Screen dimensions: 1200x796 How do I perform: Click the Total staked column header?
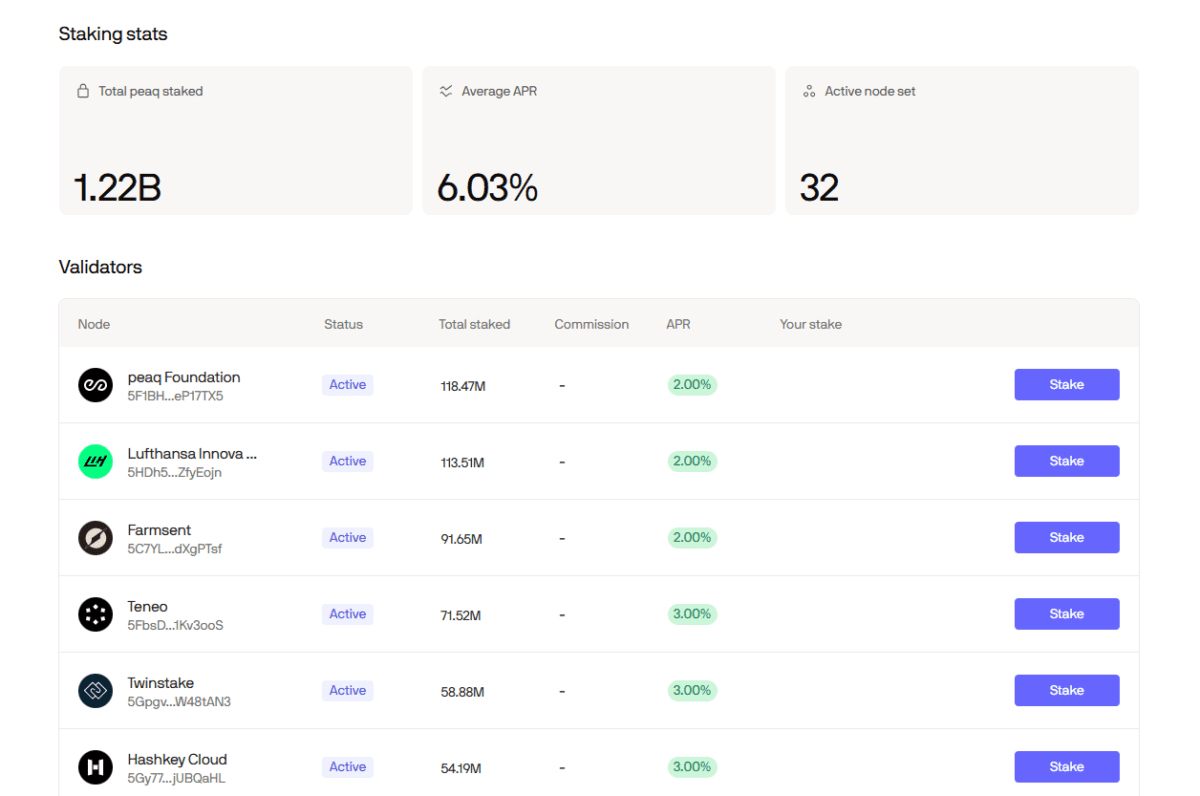pos(474,324)
